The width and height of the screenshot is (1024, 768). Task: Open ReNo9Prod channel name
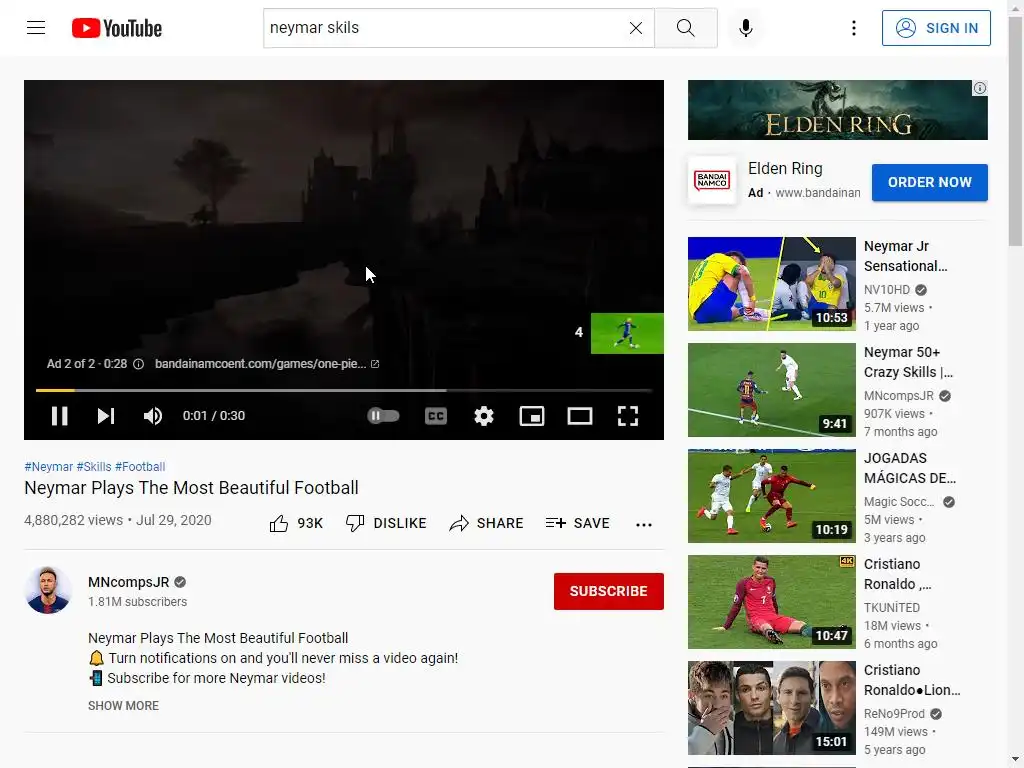(894, 714)
